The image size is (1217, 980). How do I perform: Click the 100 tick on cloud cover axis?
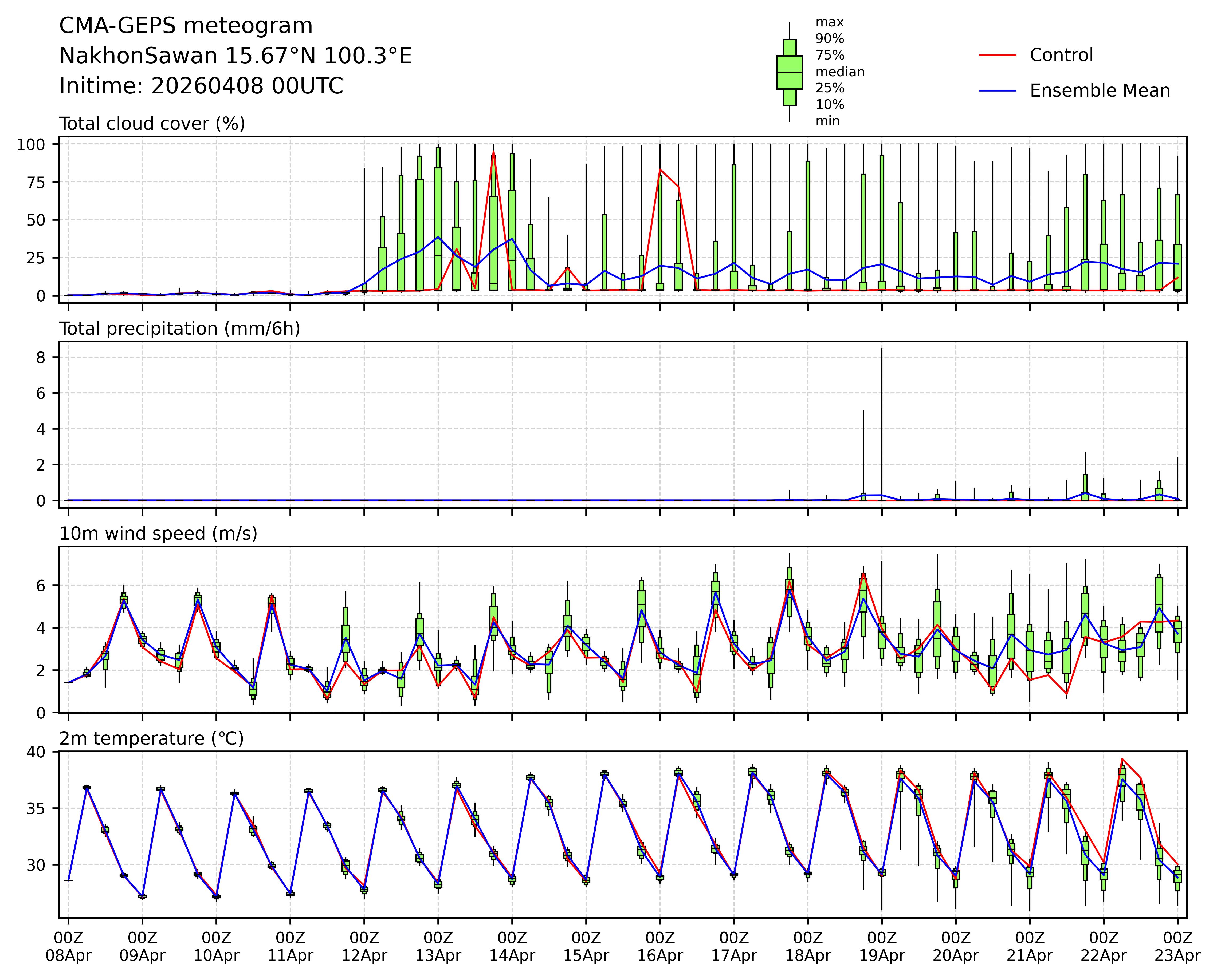pyautogui.click(x=30, y=144)
